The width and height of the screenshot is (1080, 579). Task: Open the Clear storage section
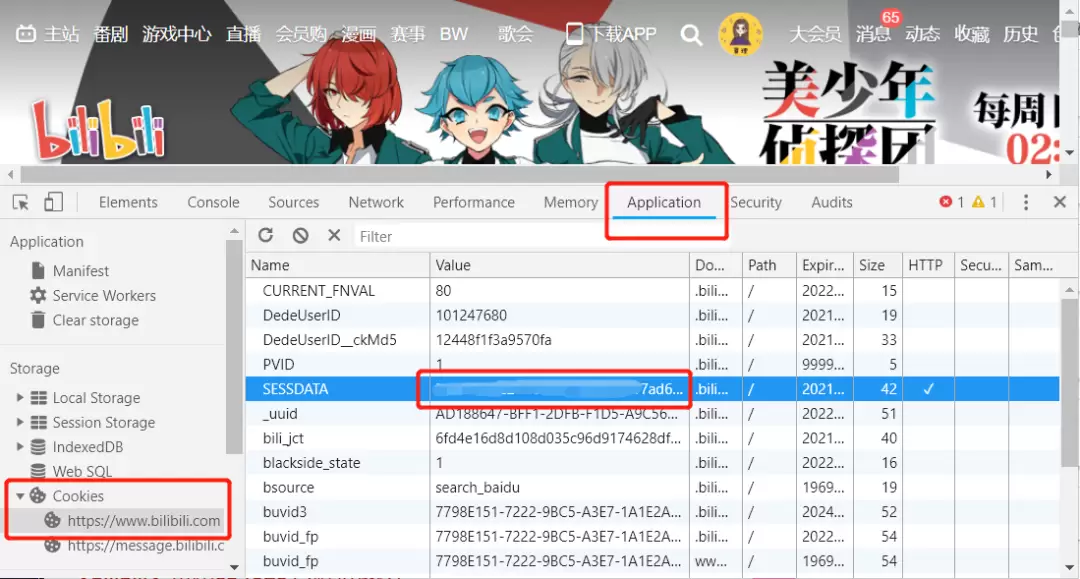96,320
